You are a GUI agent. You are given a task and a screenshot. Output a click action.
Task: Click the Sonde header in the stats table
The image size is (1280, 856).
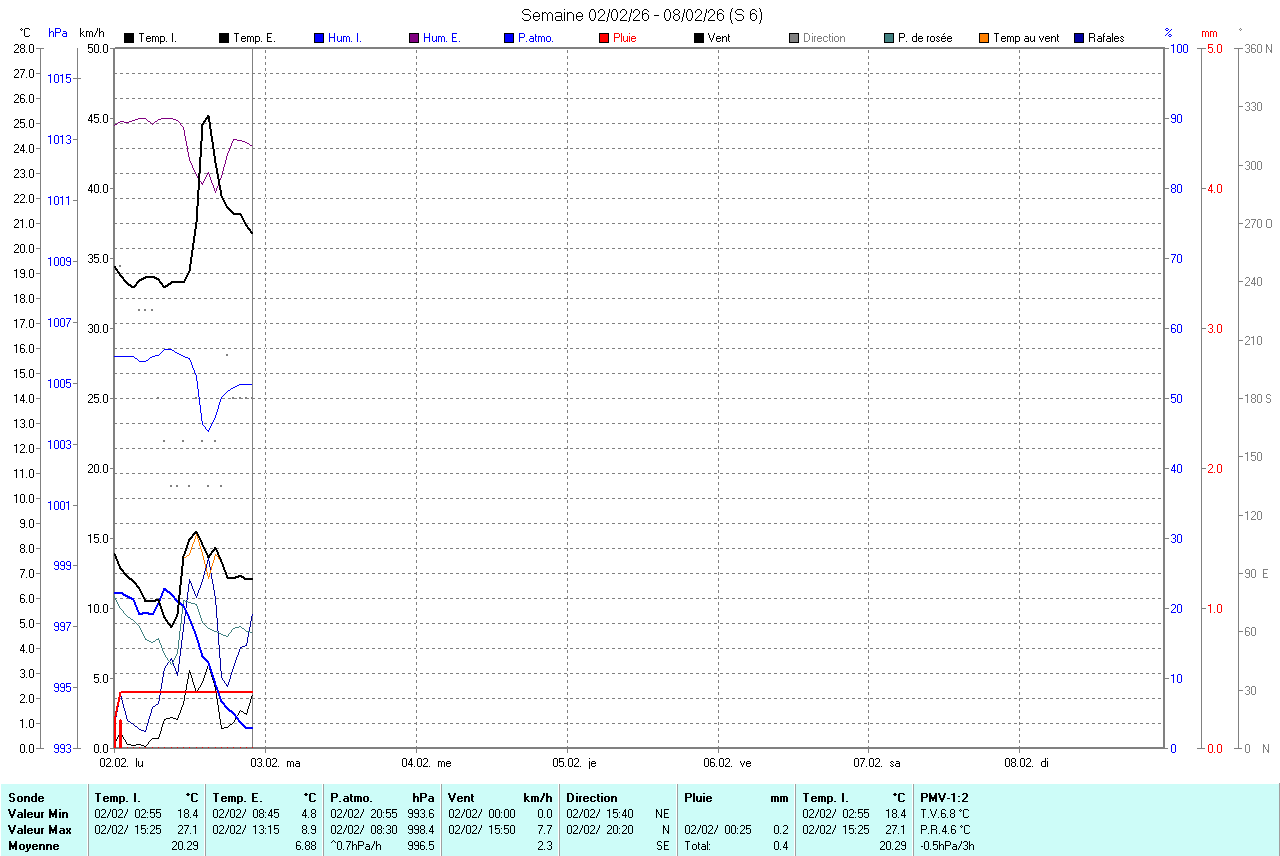point(26,798)
